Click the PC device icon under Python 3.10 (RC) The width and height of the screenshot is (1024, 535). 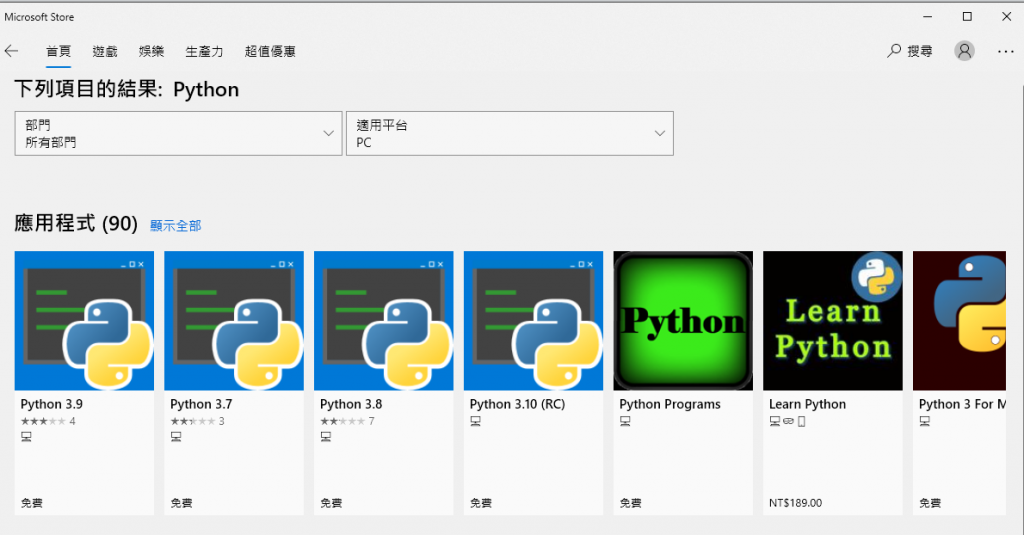pyautogui.click(x=475, y=421)
